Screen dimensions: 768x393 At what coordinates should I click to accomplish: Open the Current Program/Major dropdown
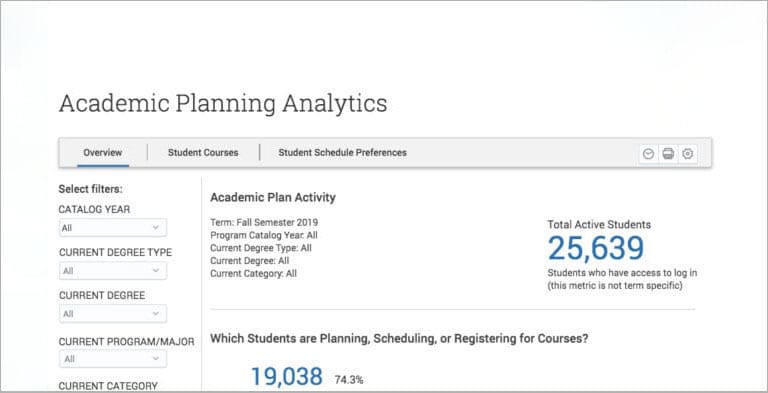coord(113,359)
